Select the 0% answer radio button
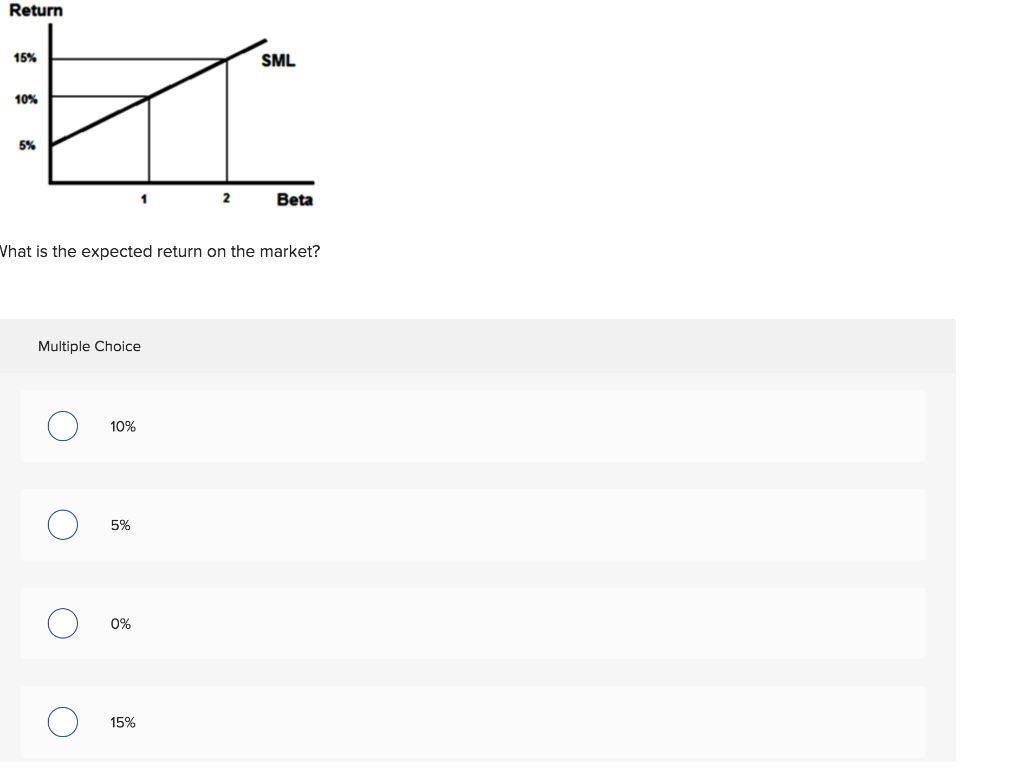 pyautogui.click(x=62, y=623)
